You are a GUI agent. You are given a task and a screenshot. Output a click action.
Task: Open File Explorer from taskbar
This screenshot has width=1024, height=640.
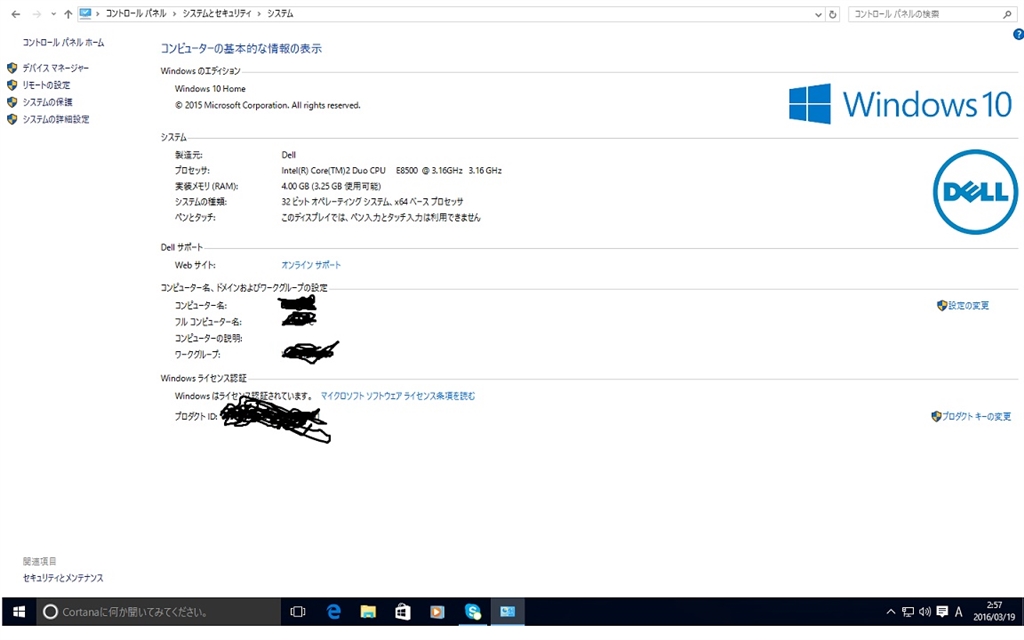tap(368, 612)
